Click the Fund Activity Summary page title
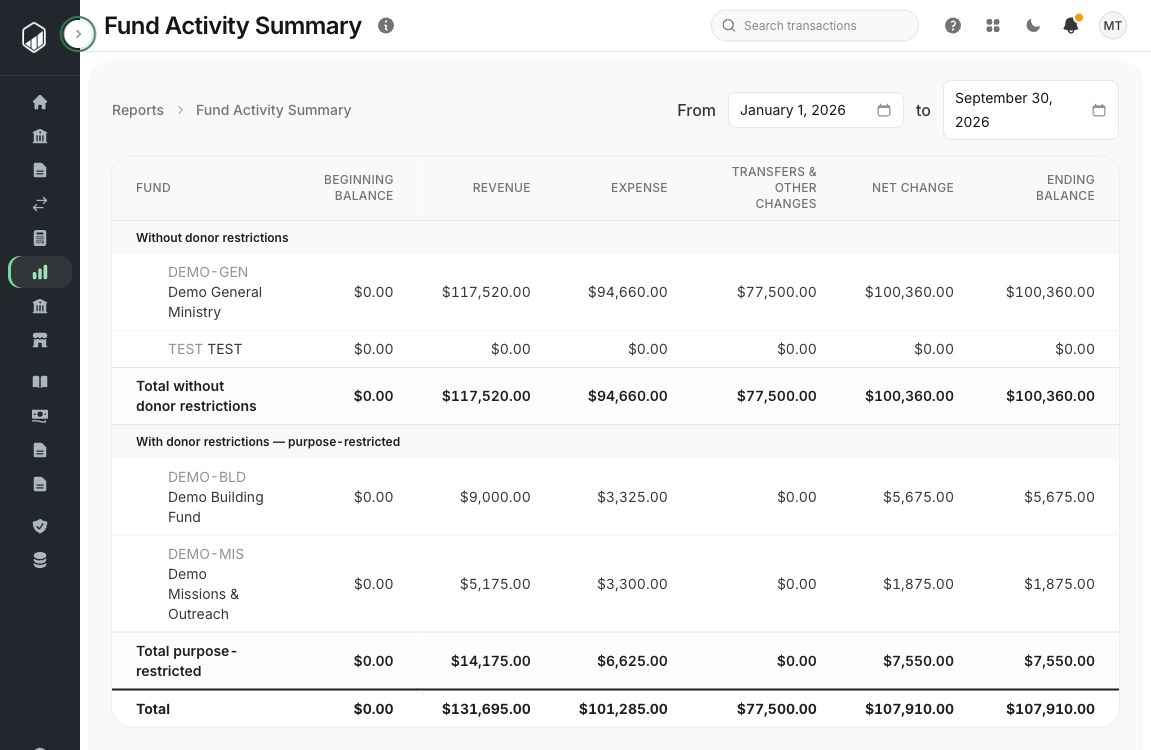 pos(233,26)
